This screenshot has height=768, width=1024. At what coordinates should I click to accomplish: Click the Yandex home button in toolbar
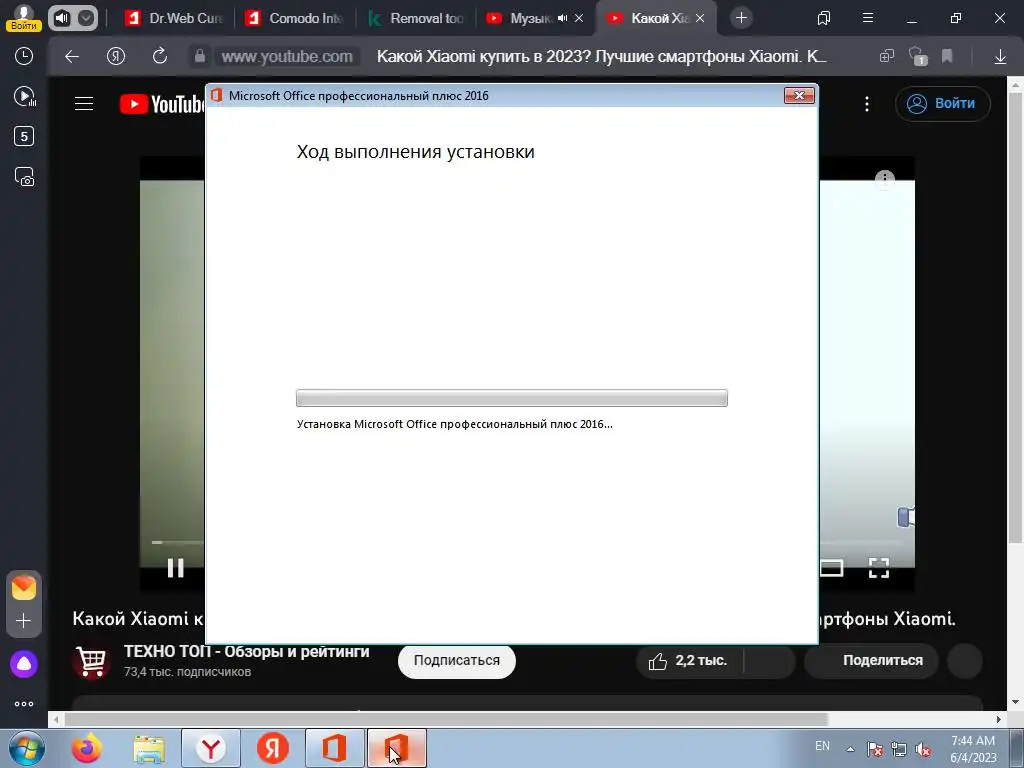[x=116, y=57]
